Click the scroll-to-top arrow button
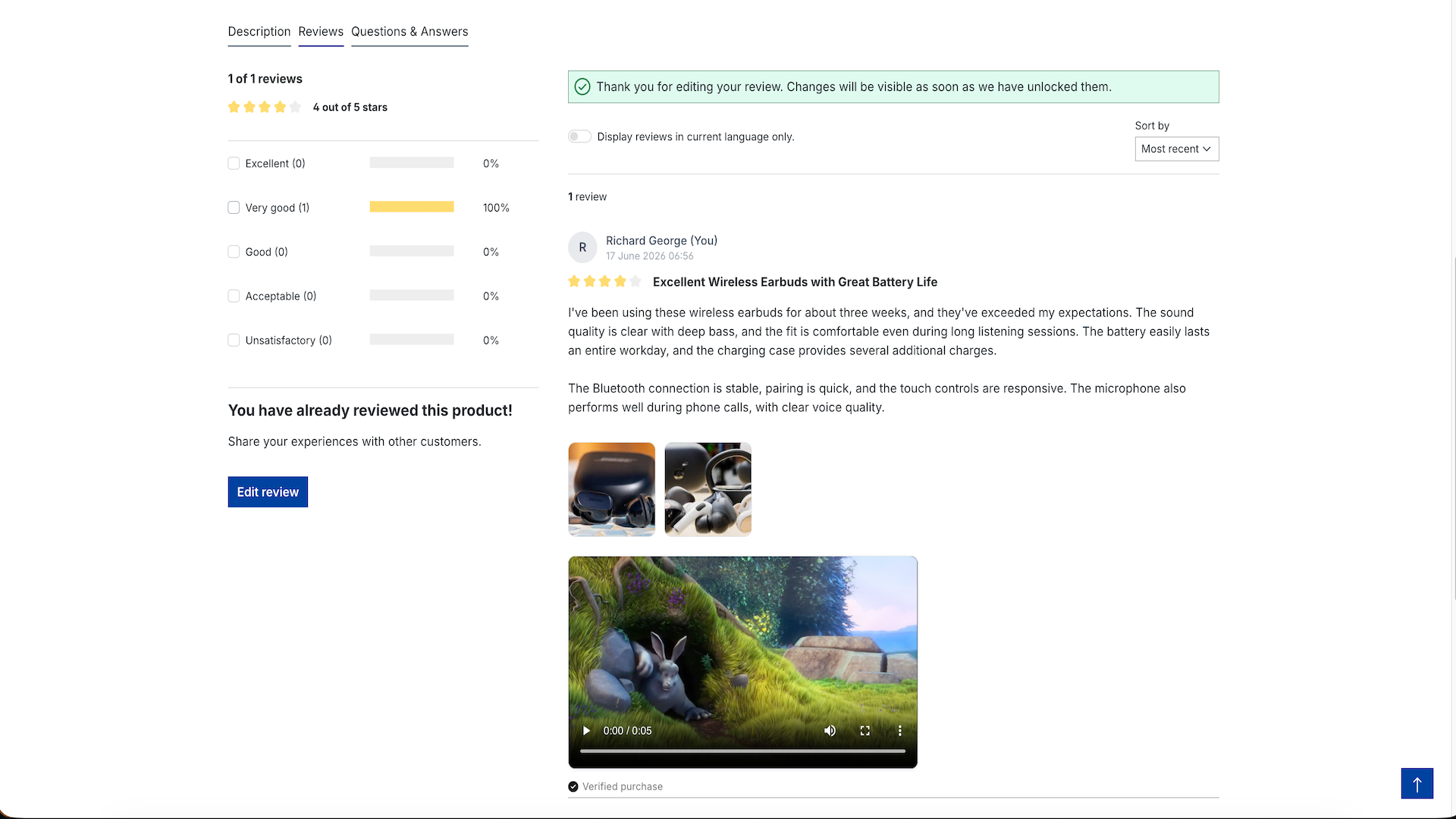This screenshot has width=1456, height=819. [1417, 783]
